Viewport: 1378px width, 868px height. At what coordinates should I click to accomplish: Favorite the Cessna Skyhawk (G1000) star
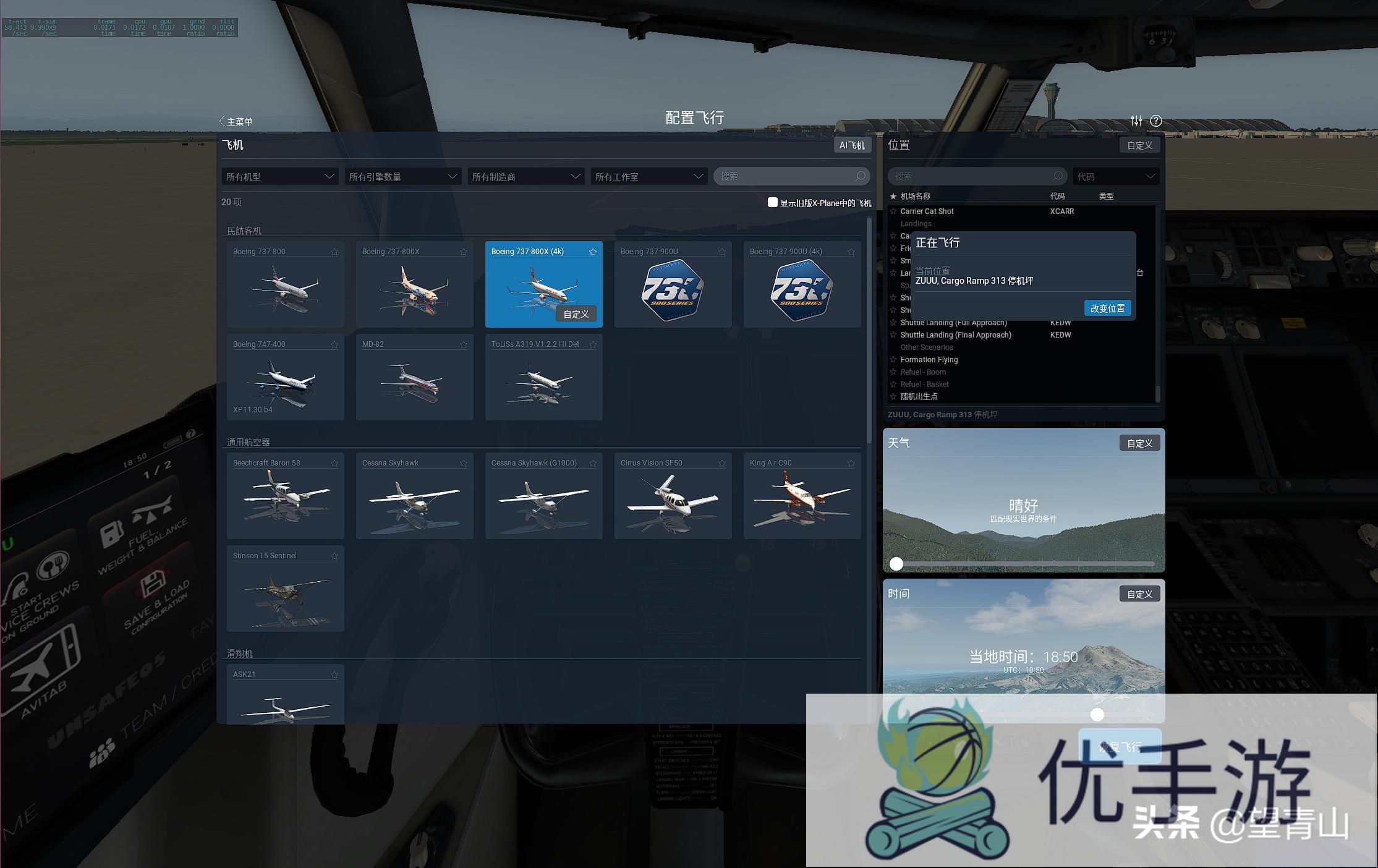(593, 463)
